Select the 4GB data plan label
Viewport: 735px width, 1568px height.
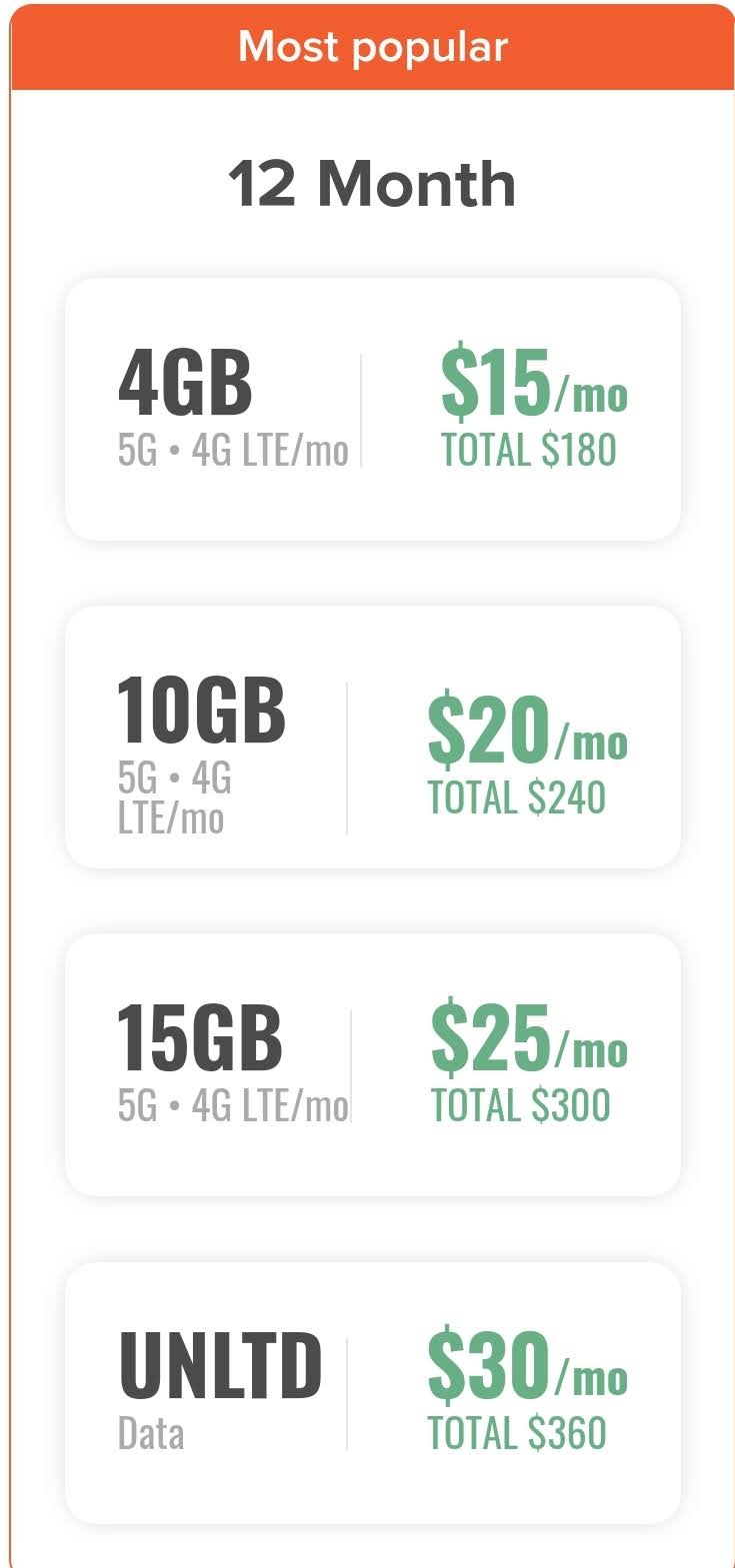coord(186,383)
